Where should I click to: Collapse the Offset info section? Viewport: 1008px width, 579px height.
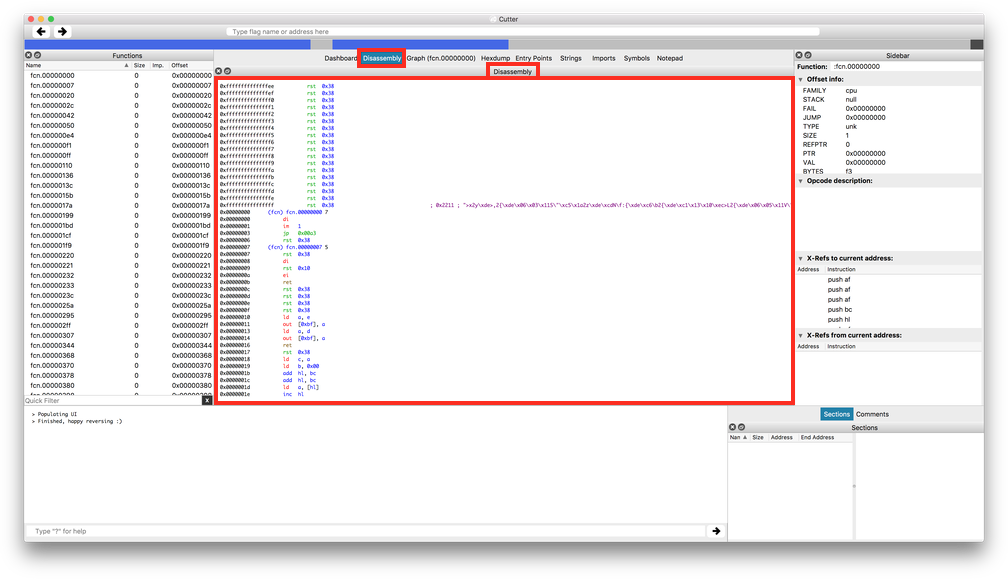click(800, 80)
